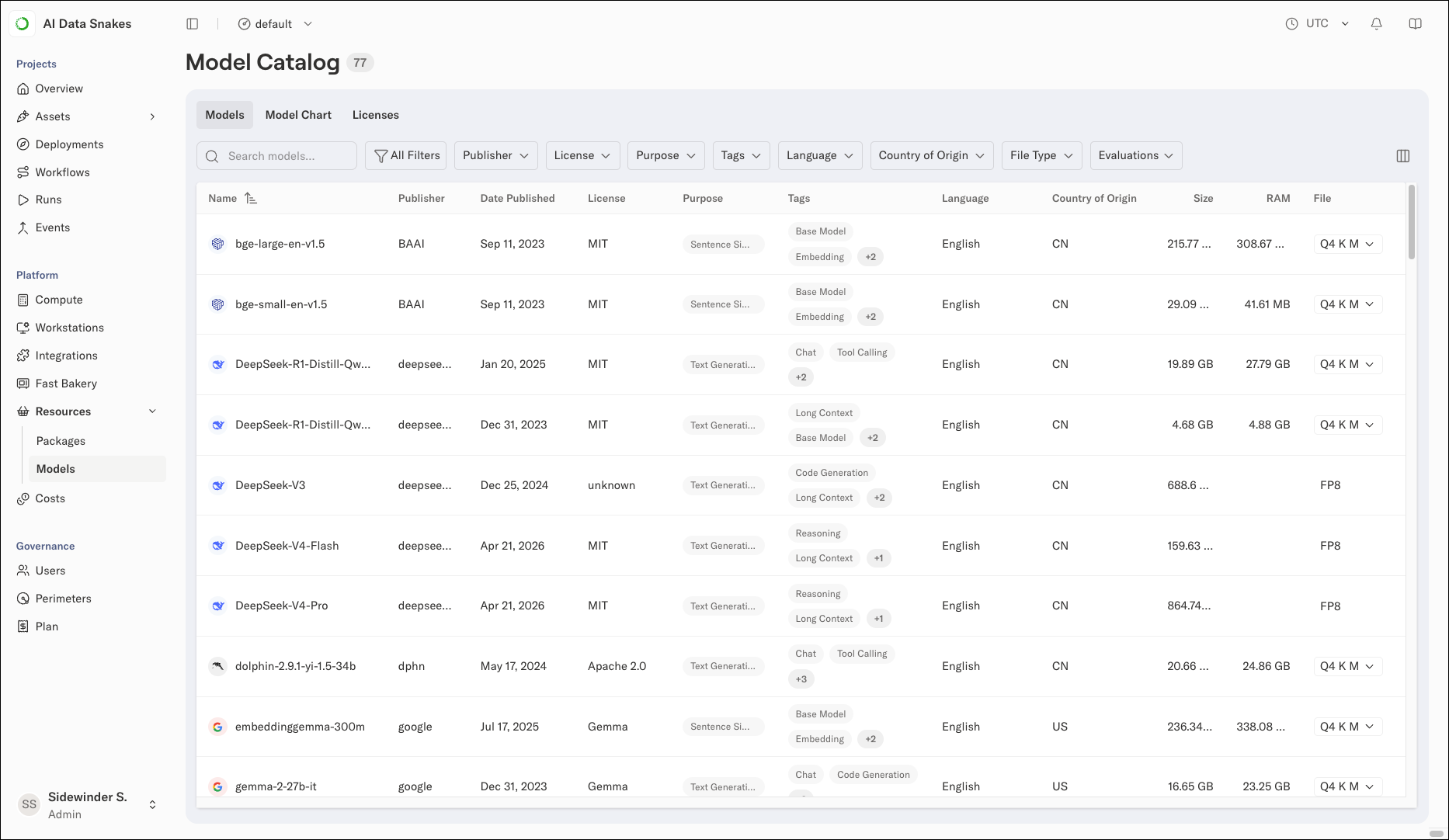Click the Search models input field

(276, 156)
